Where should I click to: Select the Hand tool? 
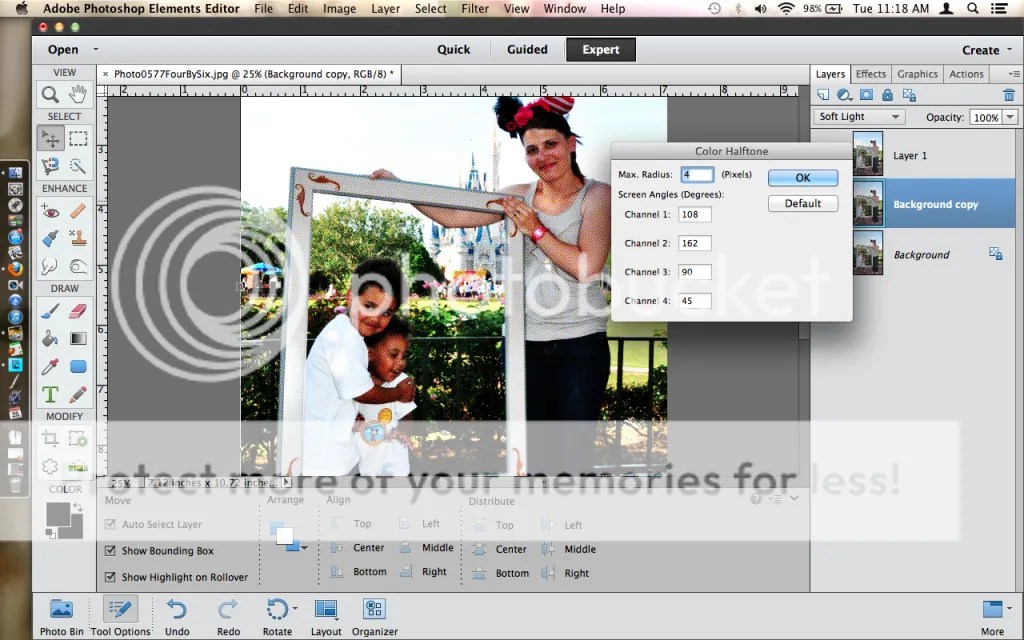(x=78, y=95)
